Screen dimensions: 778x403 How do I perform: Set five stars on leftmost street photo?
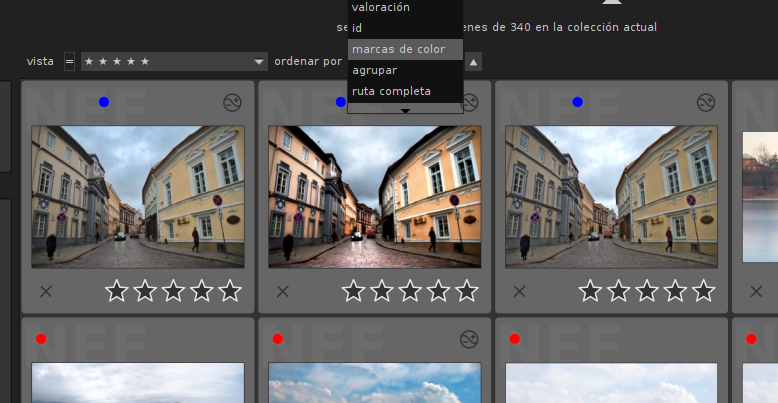(x=230, y=291)
